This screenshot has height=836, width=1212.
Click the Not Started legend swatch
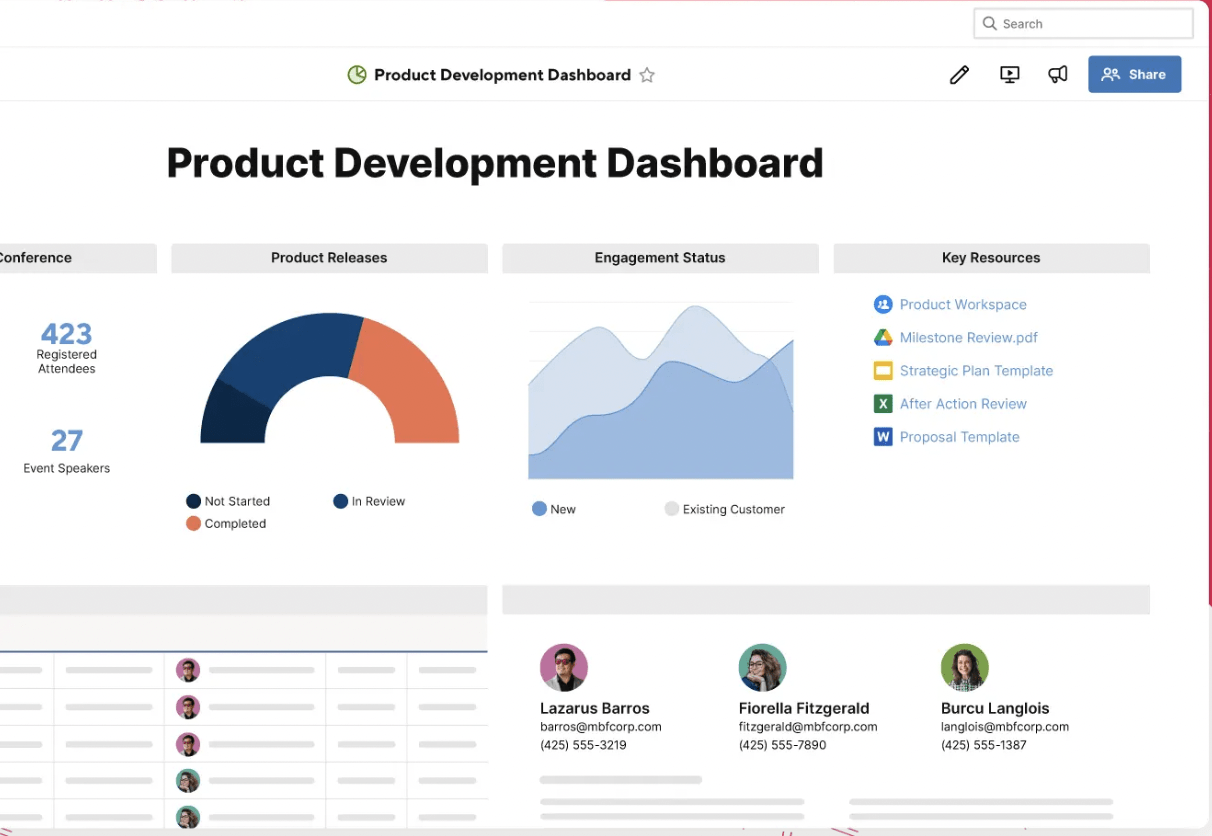click(x=193, y=501)
